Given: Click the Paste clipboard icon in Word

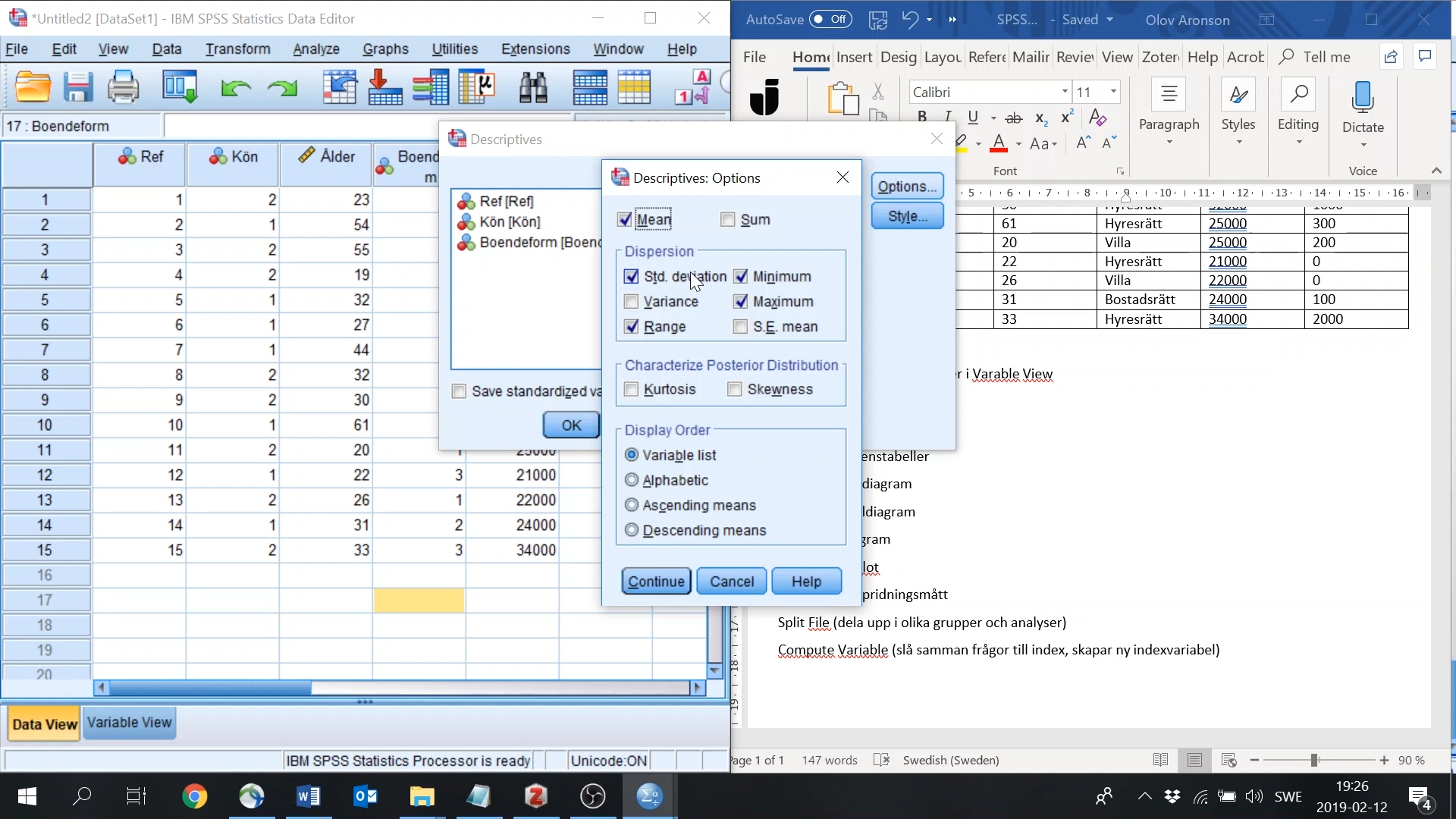Looking at the screenshot, I should (843, 98).
